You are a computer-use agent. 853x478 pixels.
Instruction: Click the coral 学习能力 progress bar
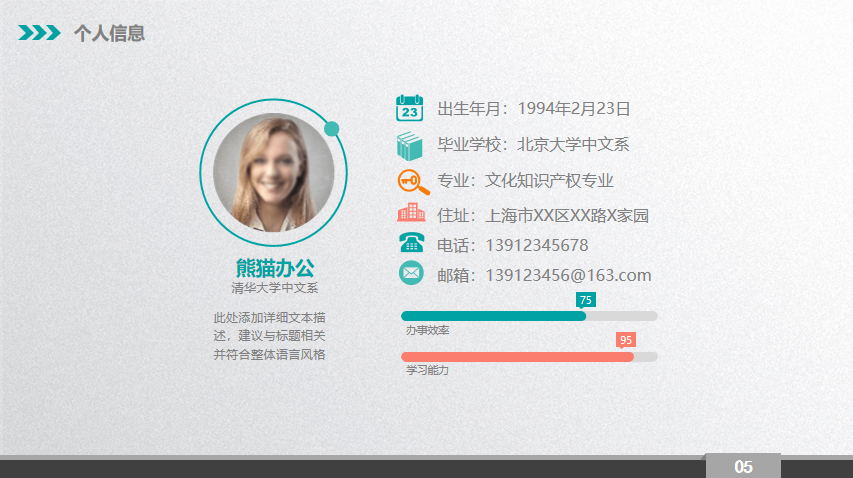[517, 357]
